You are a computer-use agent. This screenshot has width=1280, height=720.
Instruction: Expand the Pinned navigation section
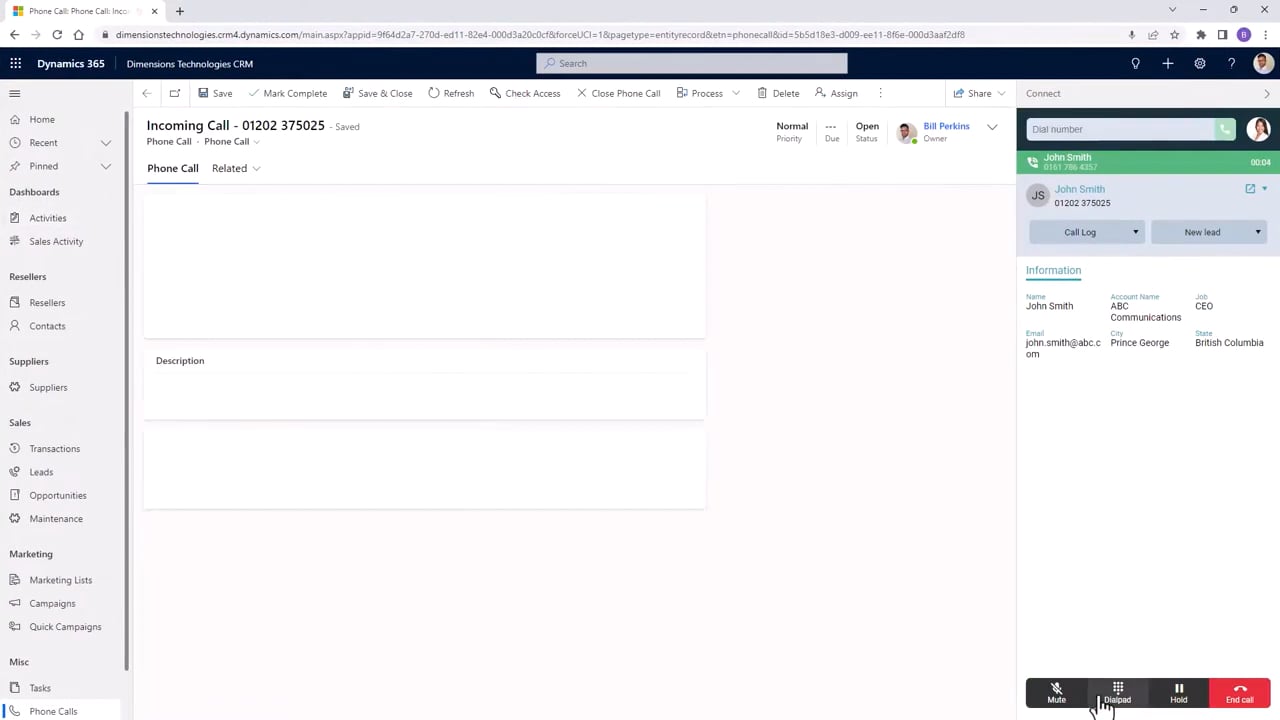pyautogui.click(x=106, y=166)
